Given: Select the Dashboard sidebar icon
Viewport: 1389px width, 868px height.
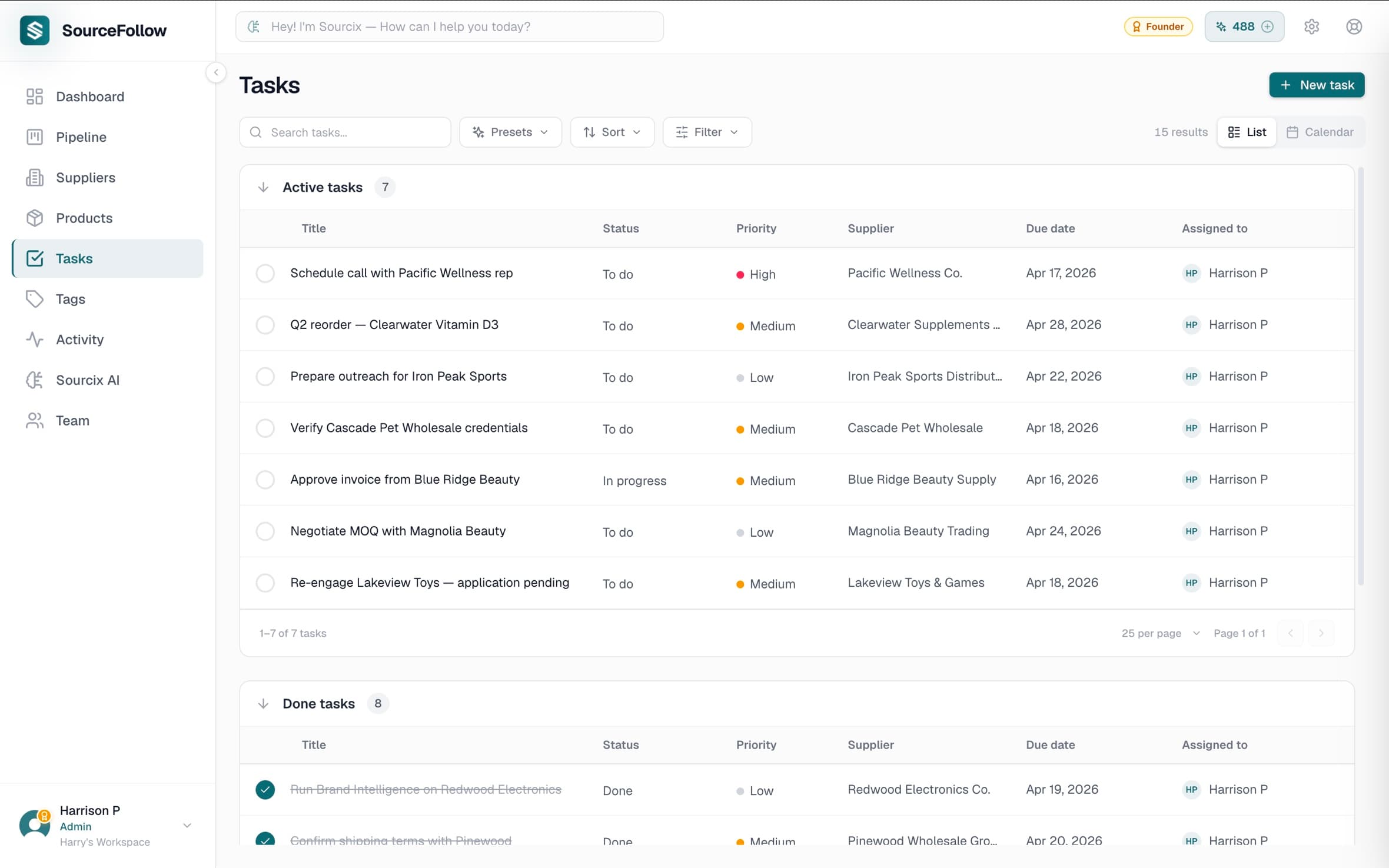Looking at the screenshot, I should pyautogui.click(x=34, y=97).
